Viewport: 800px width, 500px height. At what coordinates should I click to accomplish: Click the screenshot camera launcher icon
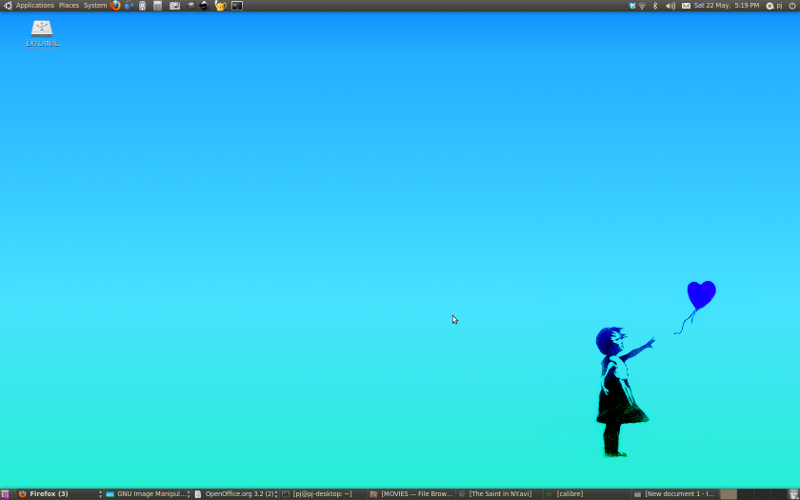point(174,6)
